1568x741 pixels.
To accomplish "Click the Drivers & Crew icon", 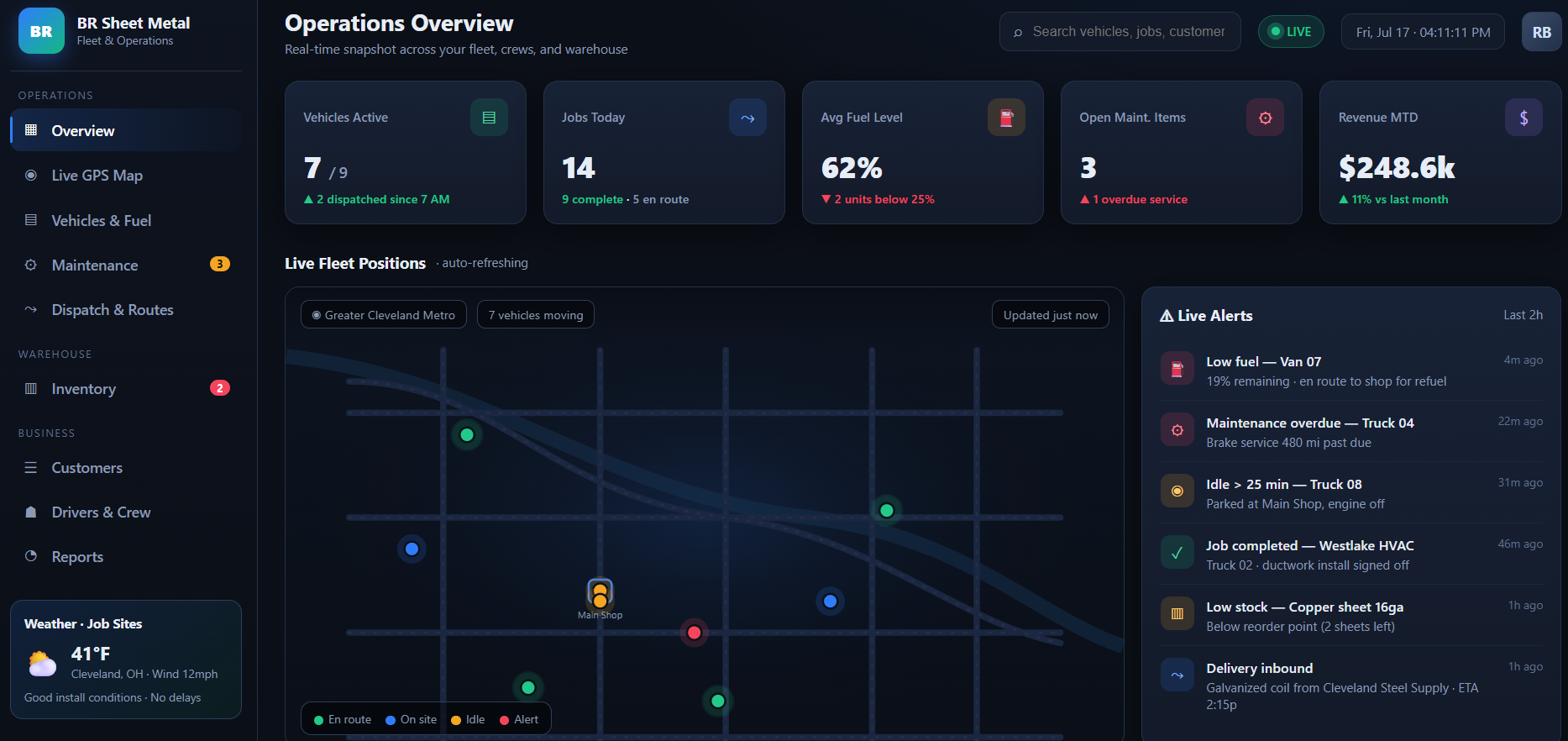I will [31, 512].
